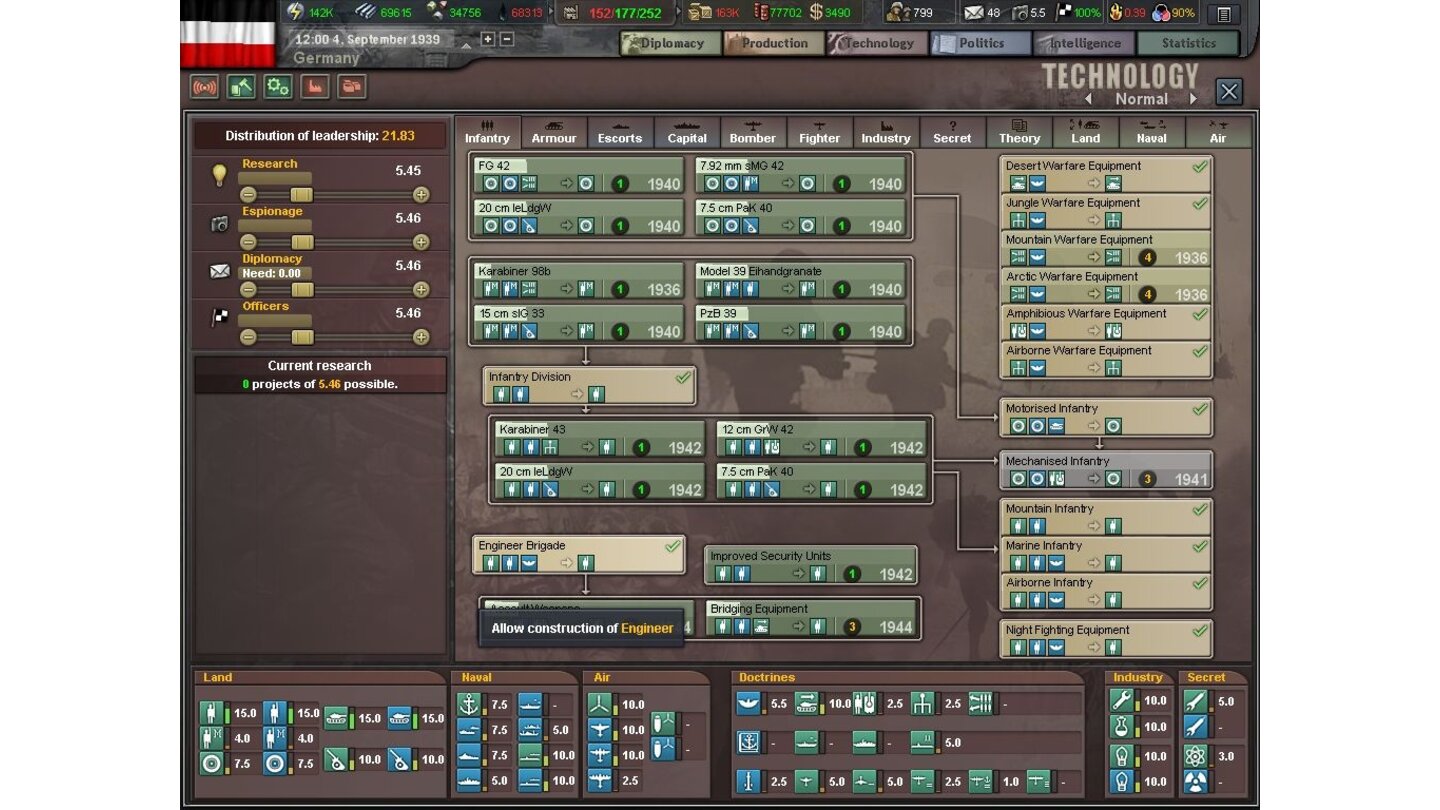The image size is (1440, 810).
Task: Open the Production screen
Action: click(774, 43)
